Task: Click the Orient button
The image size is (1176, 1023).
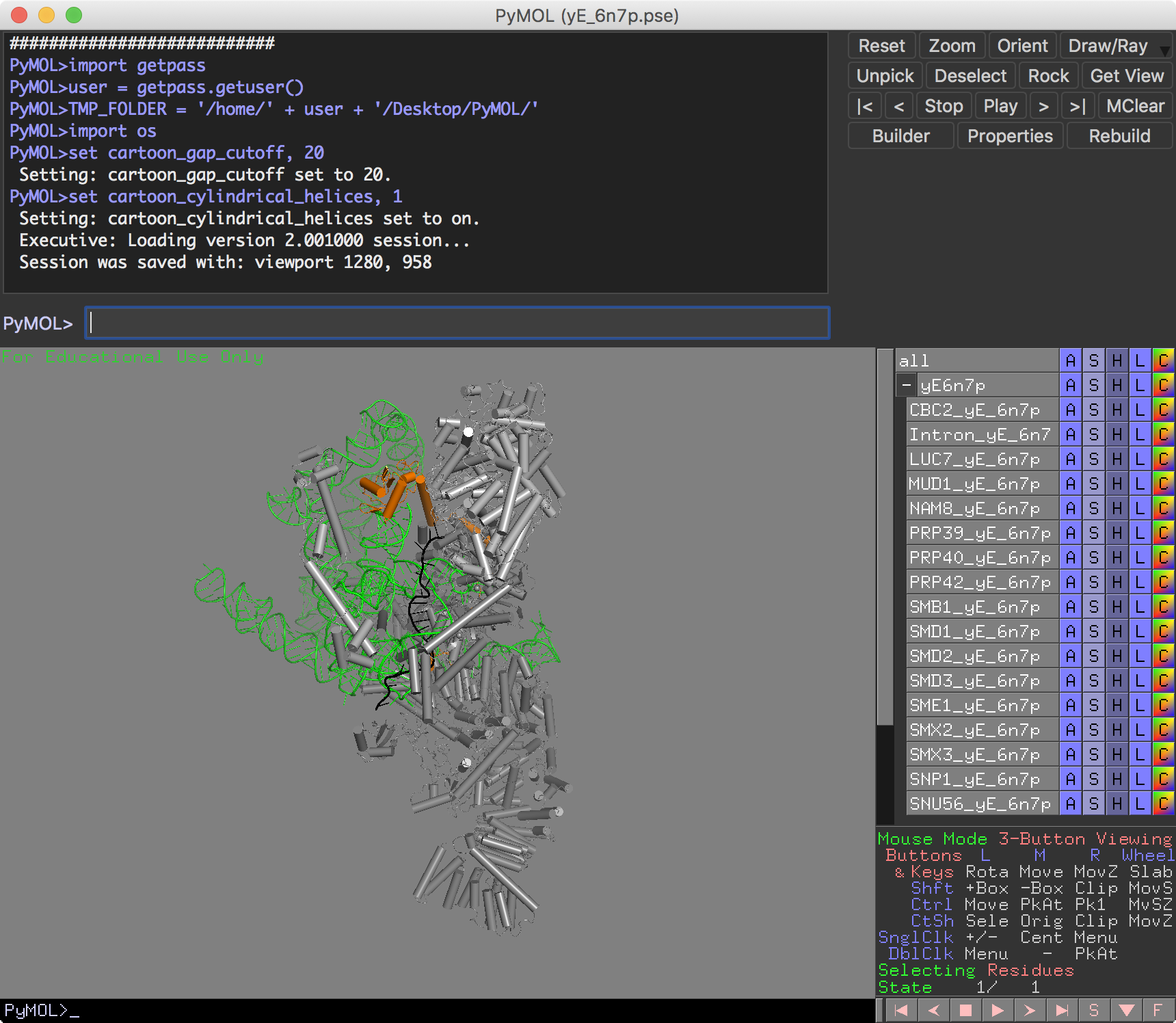Action: point(1022,46)
